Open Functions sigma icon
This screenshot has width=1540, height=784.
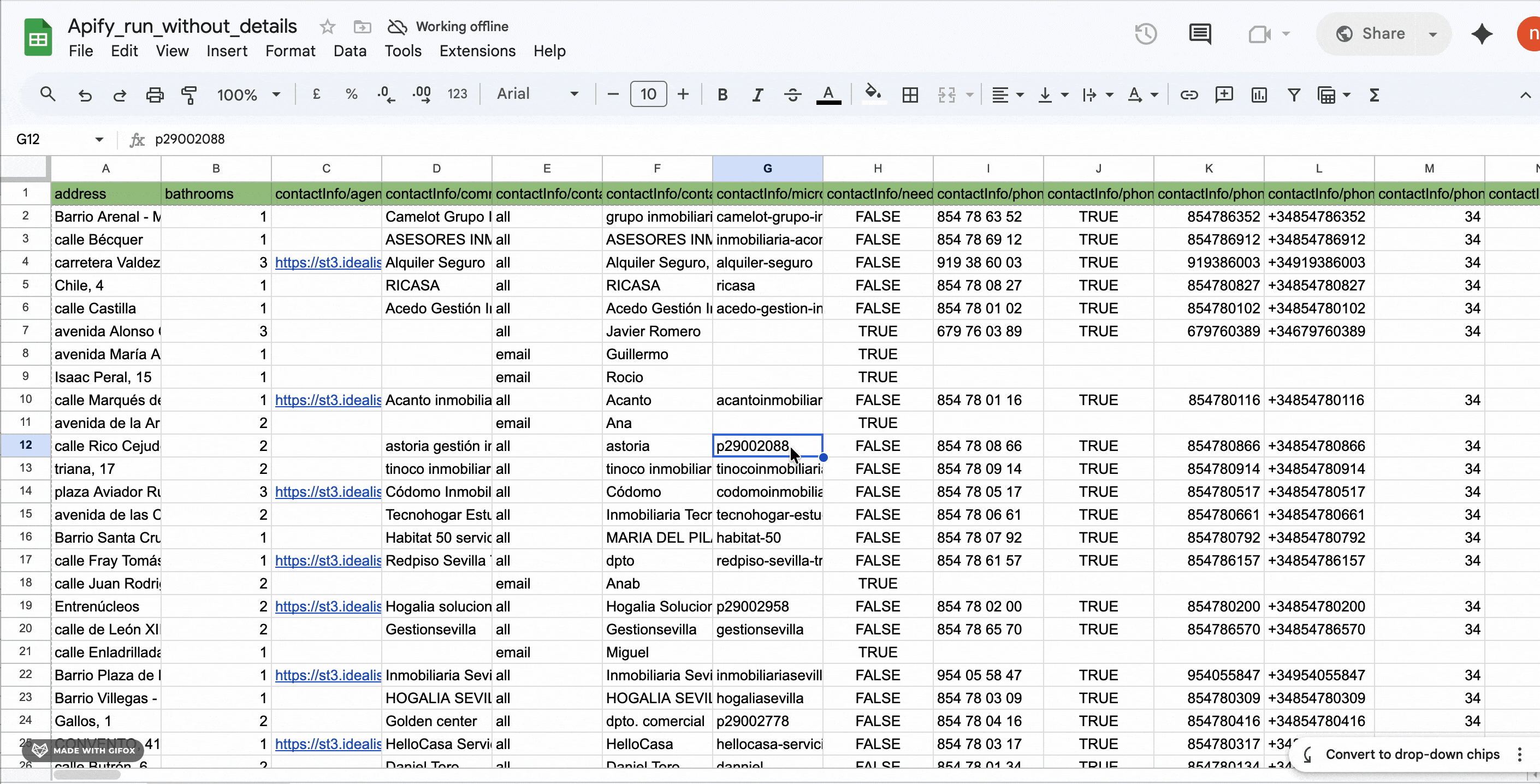coord(1374,94)
